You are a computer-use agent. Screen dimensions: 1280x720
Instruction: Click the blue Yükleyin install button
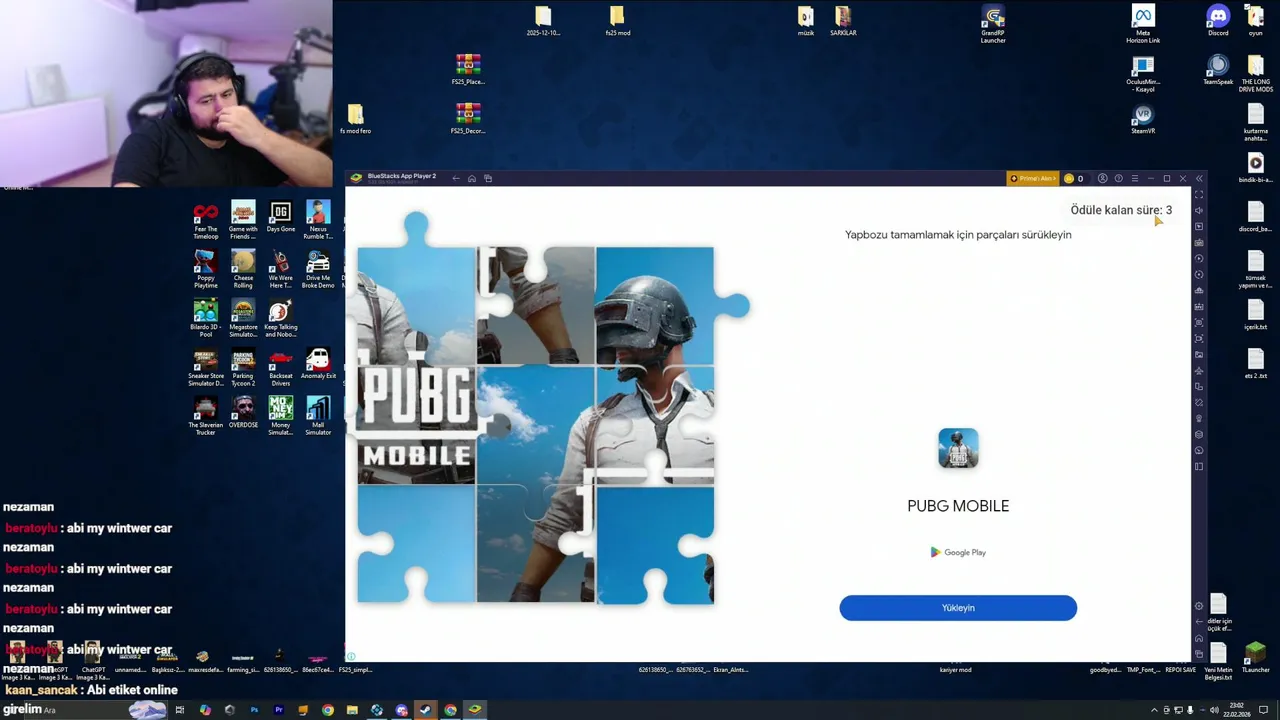(958, 608)
